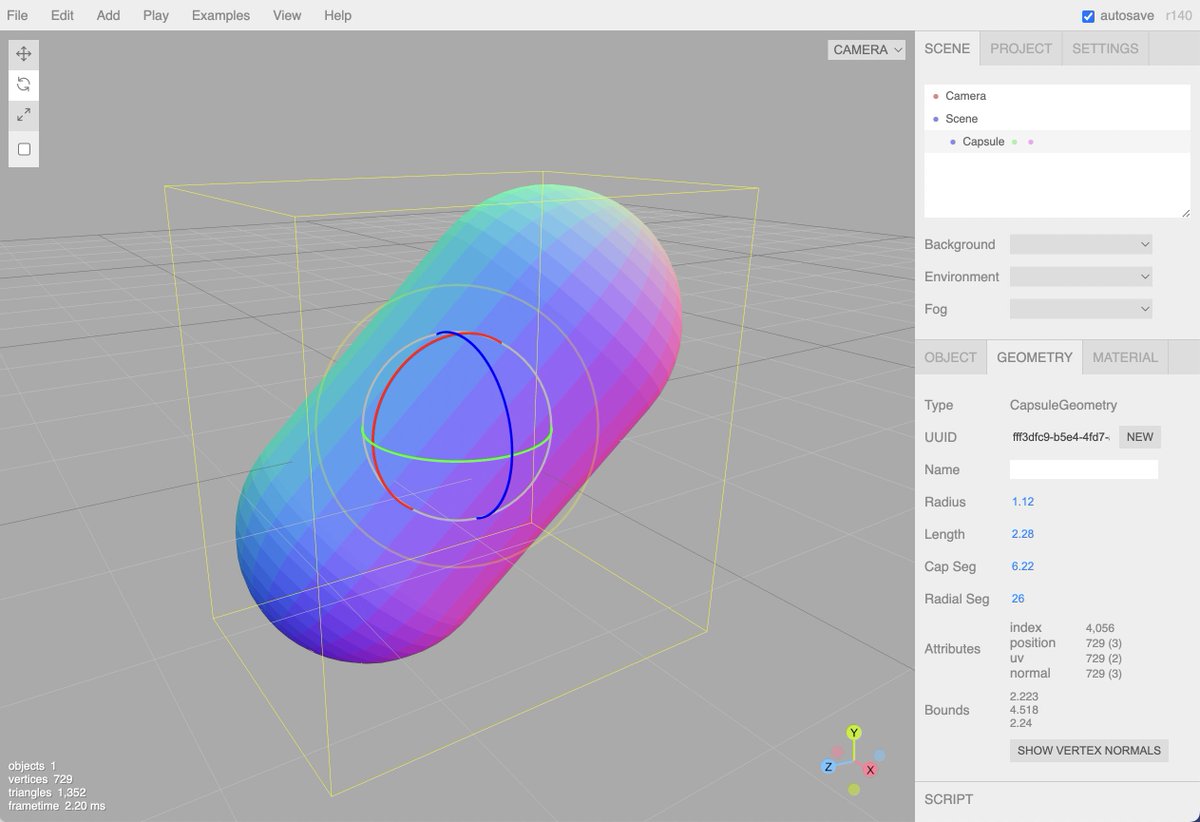
Task: Select Scene in the scene outliner
Action: point(1057,119)
